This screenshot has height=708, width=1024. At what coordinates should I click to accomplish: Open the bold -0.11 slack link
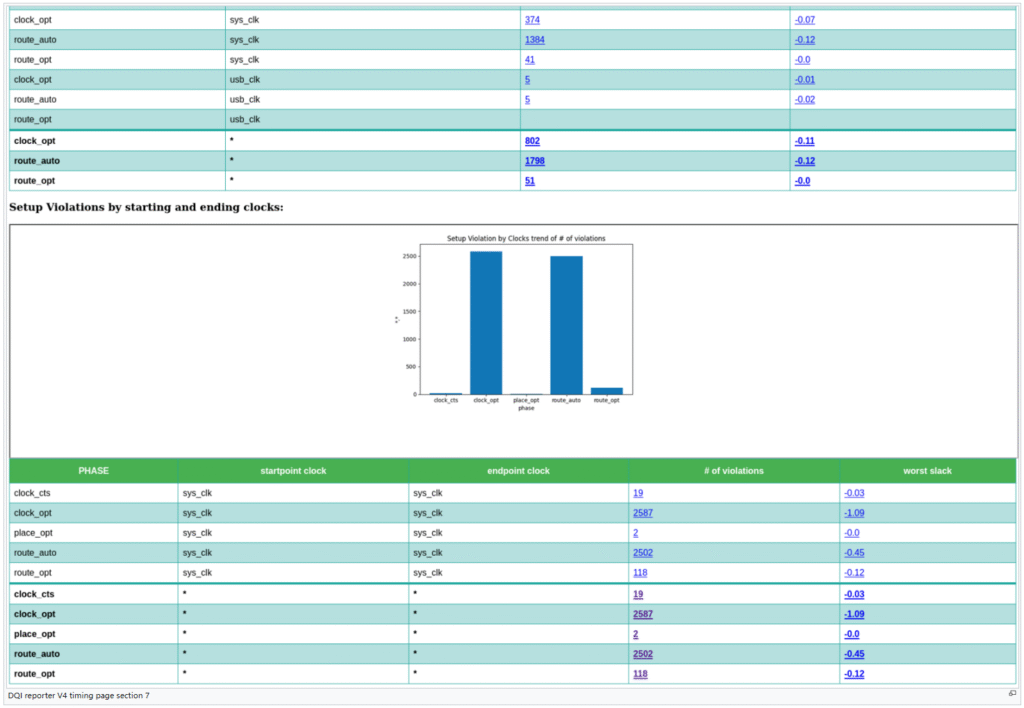[804, 141]
